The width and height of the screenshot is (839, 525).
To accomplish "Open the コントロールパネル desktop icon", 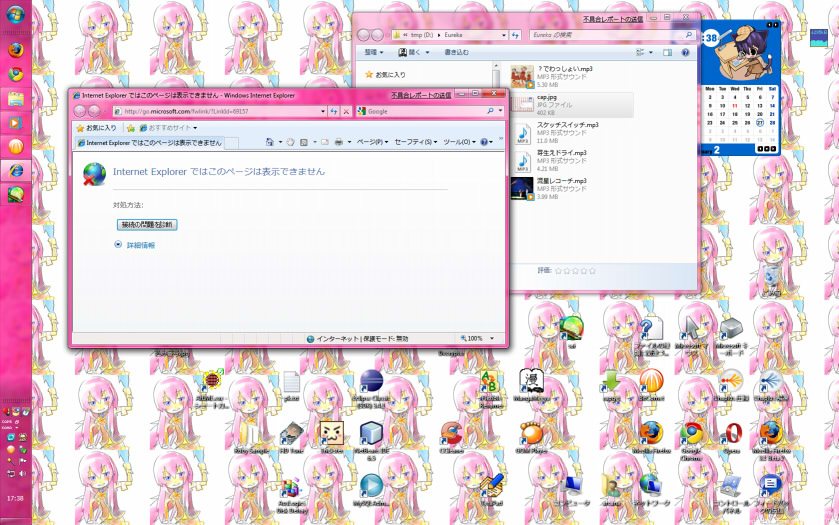I will point(731,494).
